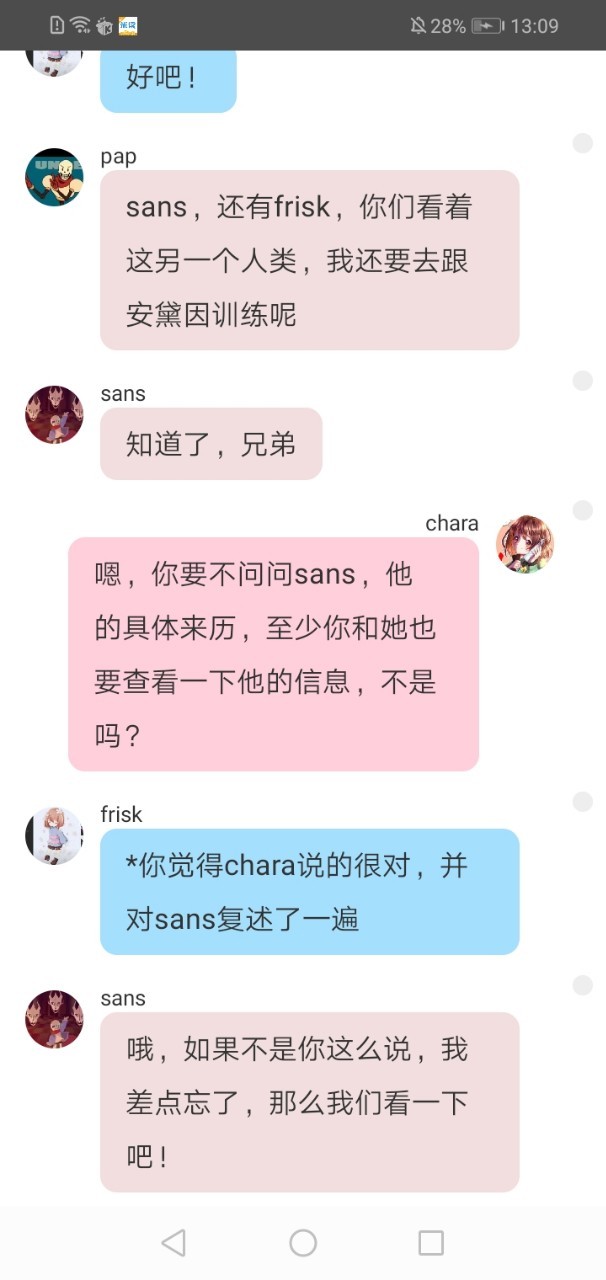Tap the Wi-Fi status icon

pos(81,25)
